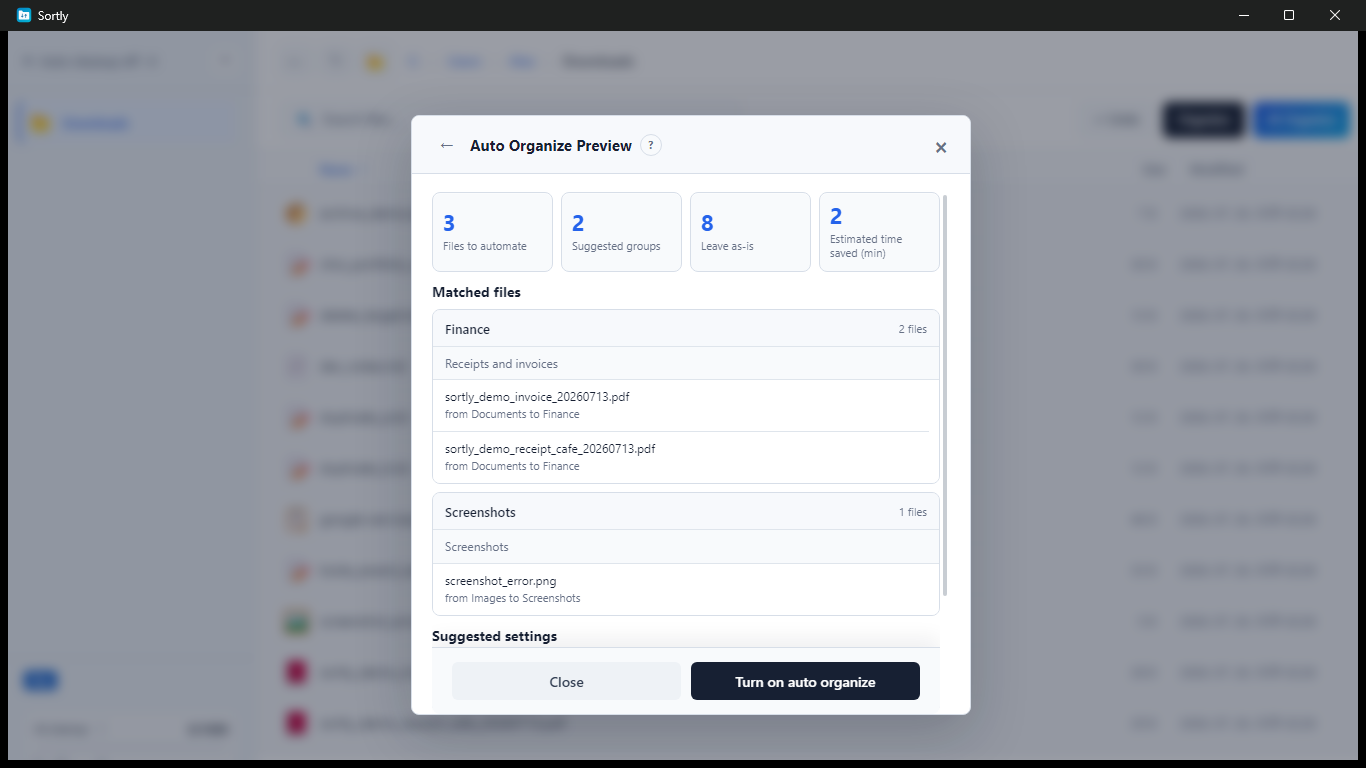Click the Suggested settings heading

494,636
